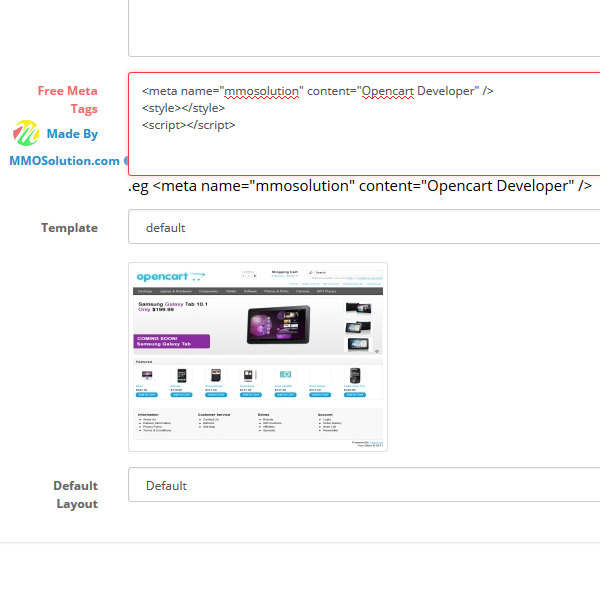Click the Free Meta Tags label
Image resolution: width=600 pixels, height=600 pixels.
click(68, 99)
